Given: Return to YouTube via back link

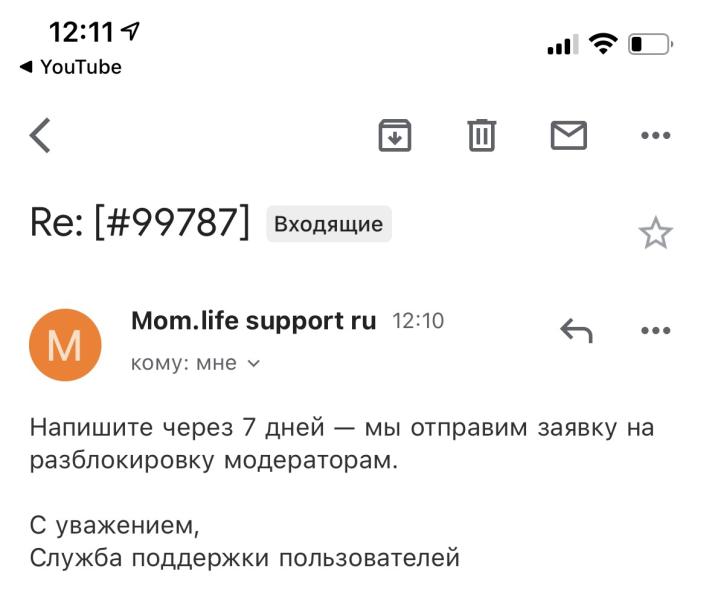Looking at the screenshot, I should pos(70,67).
